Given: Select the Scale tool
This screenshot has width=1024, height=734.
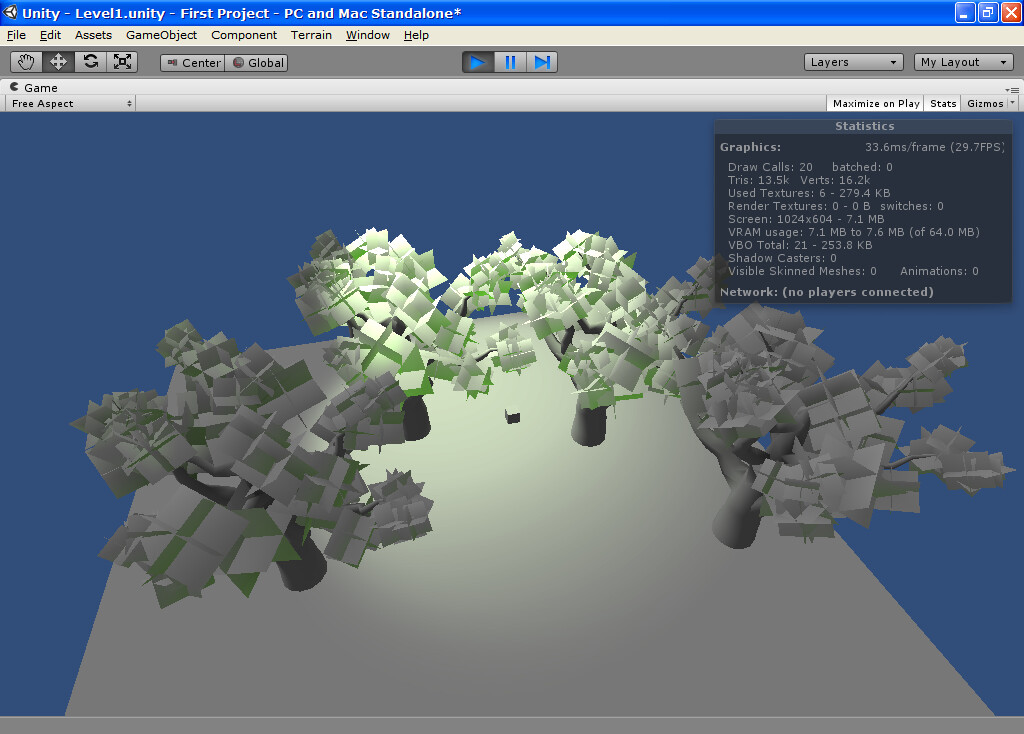Looking at the screenshot, I should click(x=121, y=61).
